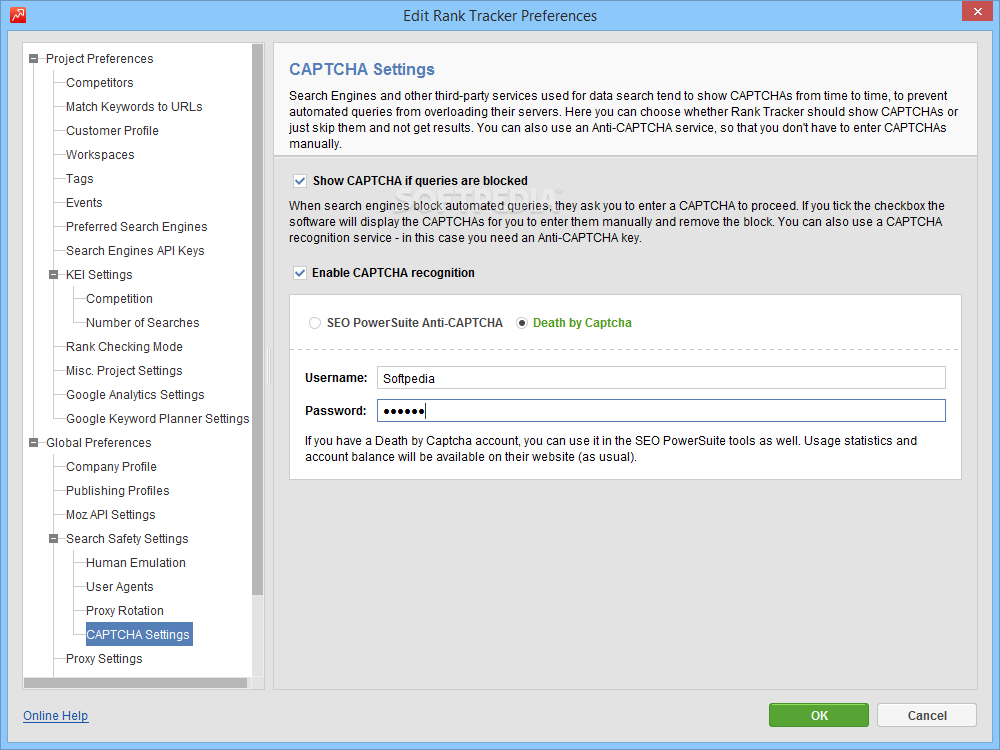Open Google Keyword Planner Settings
The width and height of the screenshot is (1000, 750).
pyautogui.click(x=158, y=419)
